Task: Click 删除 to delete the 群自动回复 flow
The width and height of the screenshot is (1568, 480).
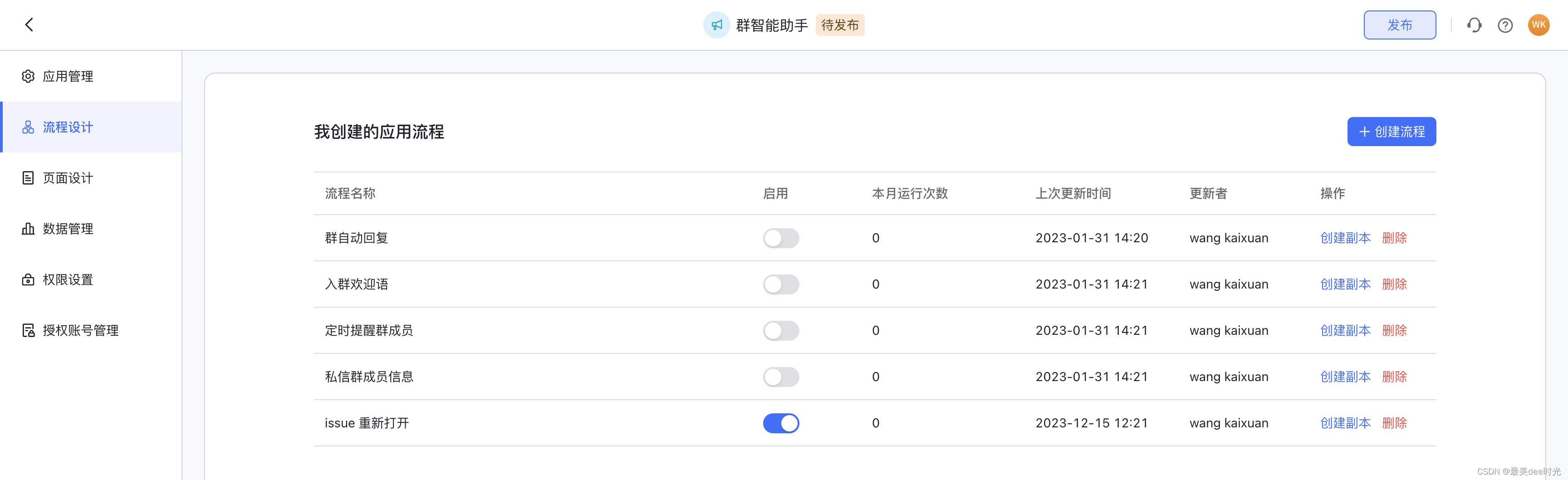Action: (x=1395, y=238)
